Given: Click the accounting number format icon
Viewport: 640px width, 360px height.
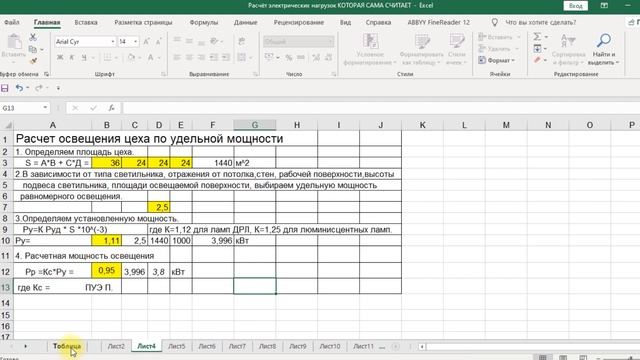Looking at the screenshot, I should point(269,58).
